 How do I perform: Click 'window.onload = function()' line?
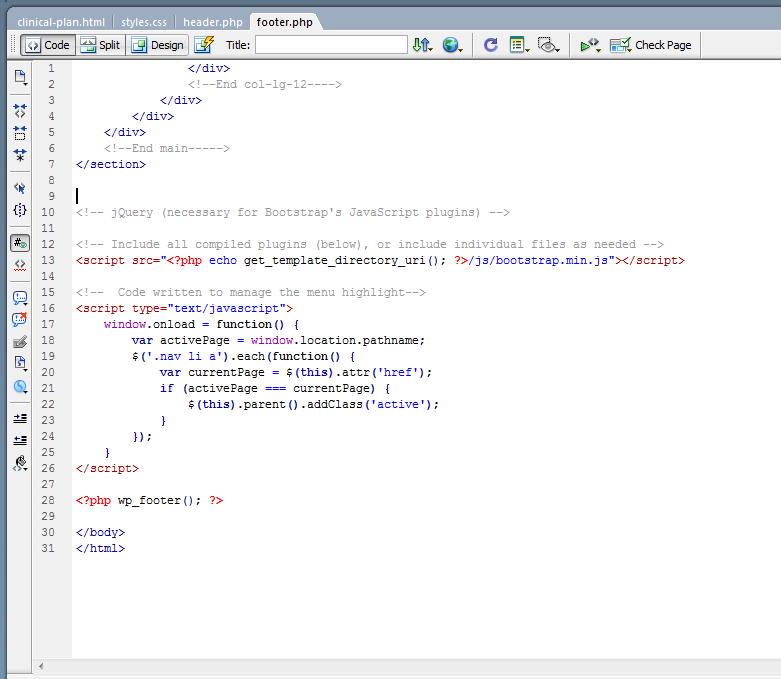click(201, 324)
